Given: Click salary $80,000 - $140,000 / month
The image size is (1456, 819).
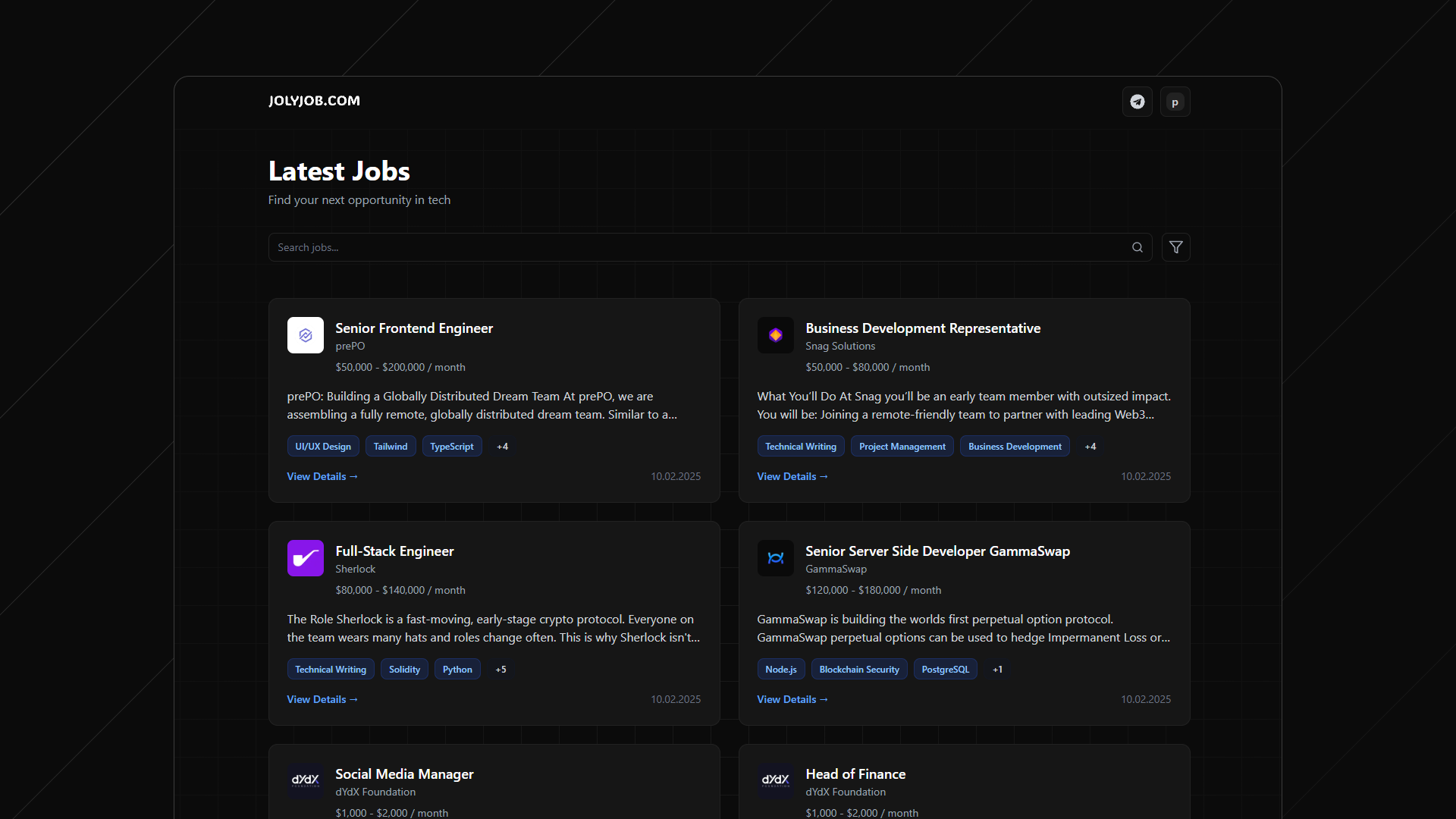Looking at the screenshot, I should [x=400, y=590].
